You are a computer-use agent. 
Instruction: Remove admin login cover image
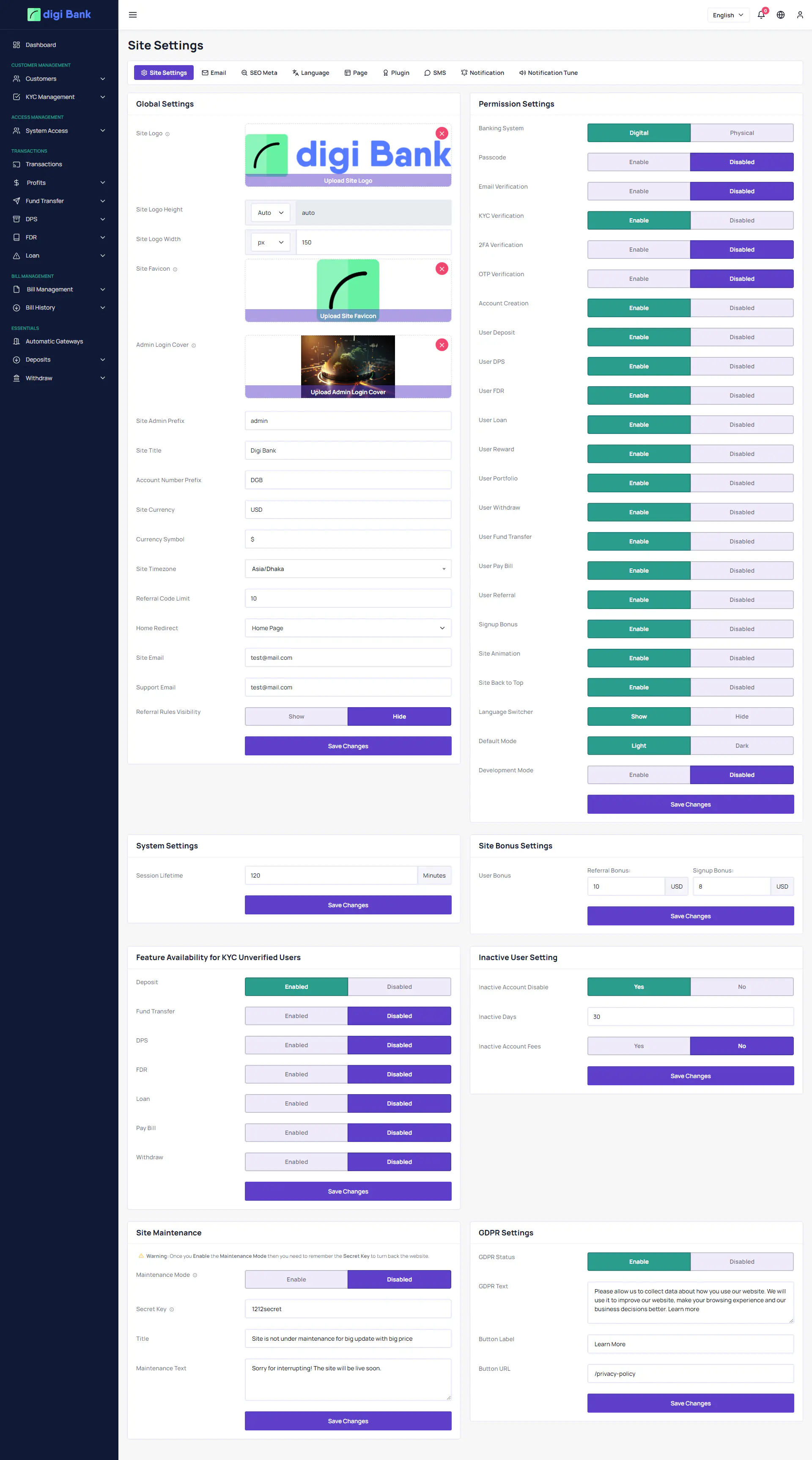click(442, 345)
